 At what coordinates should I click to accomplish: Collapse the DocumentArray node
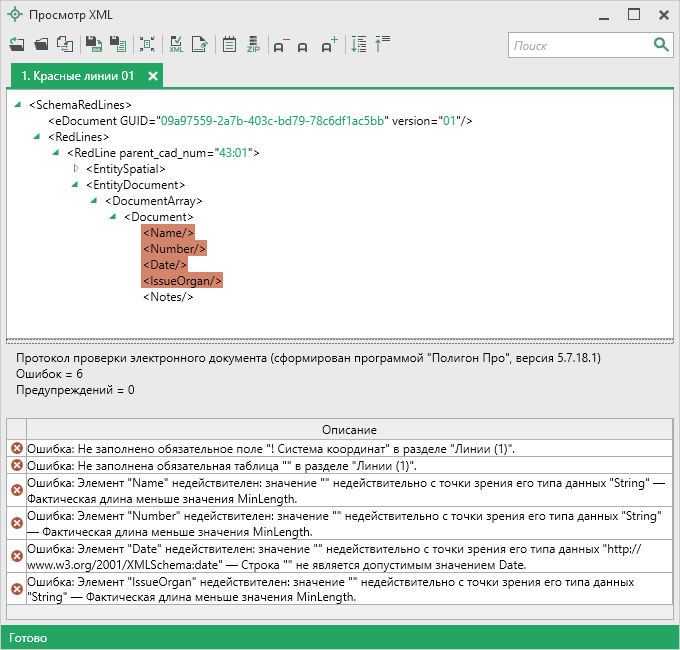(x=95, y=201)
